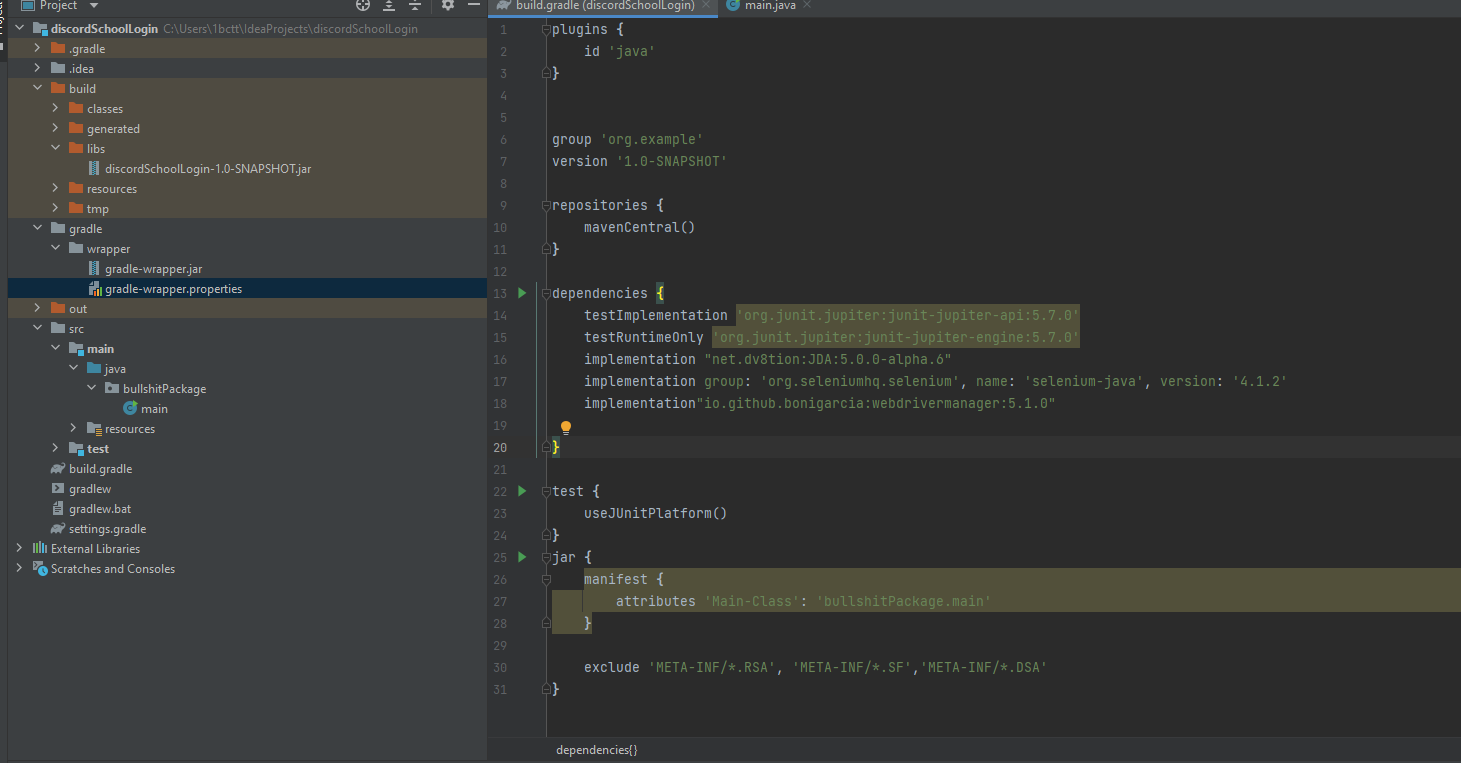Open Project panel gear settings
Viewport: 1461px width, 763px height.
[x=448, y=5]
